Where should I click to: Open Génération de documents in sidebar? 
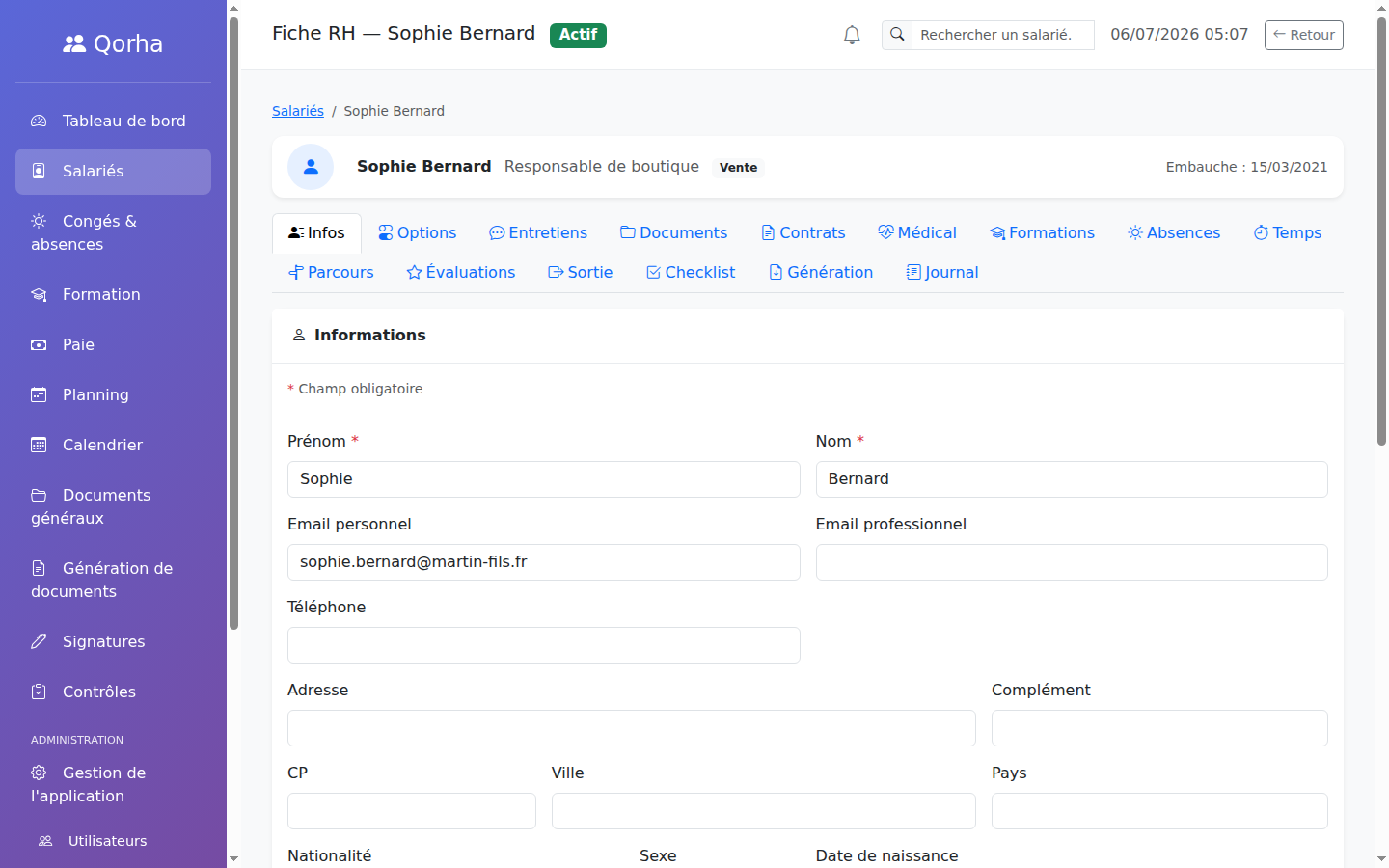(113, 581)
